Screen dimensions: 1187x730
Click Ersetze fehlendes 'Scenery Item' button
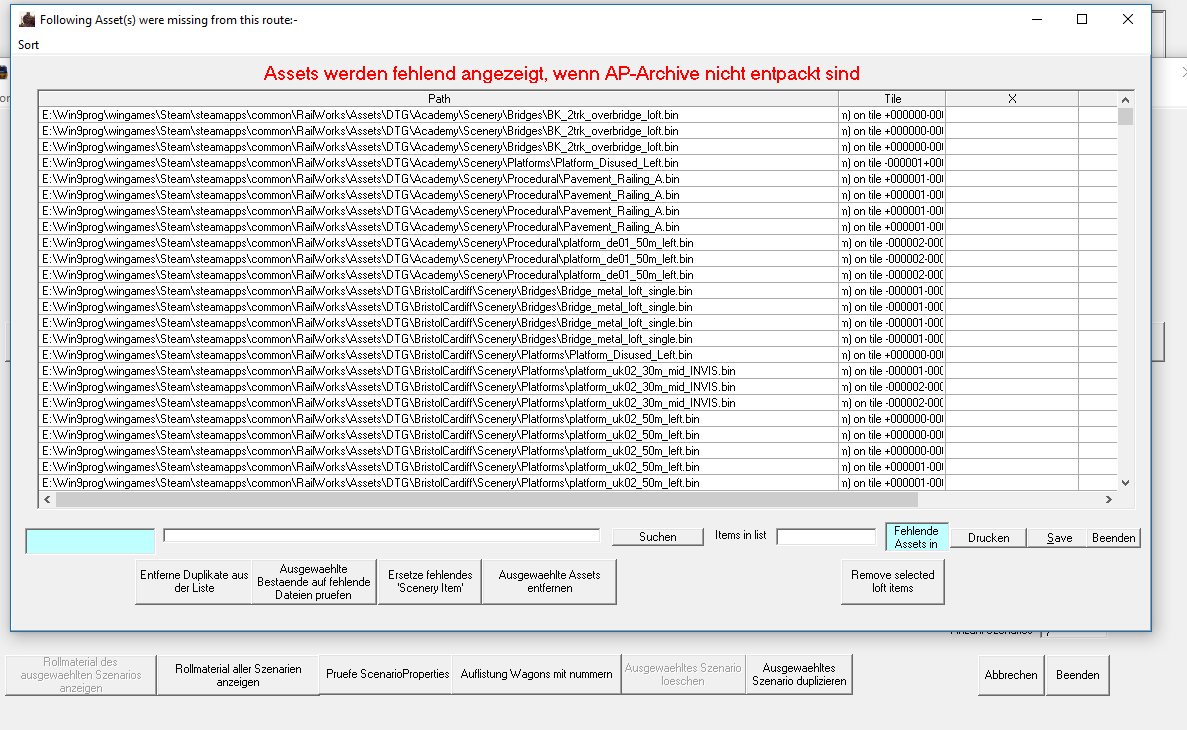tap(429, 581)
